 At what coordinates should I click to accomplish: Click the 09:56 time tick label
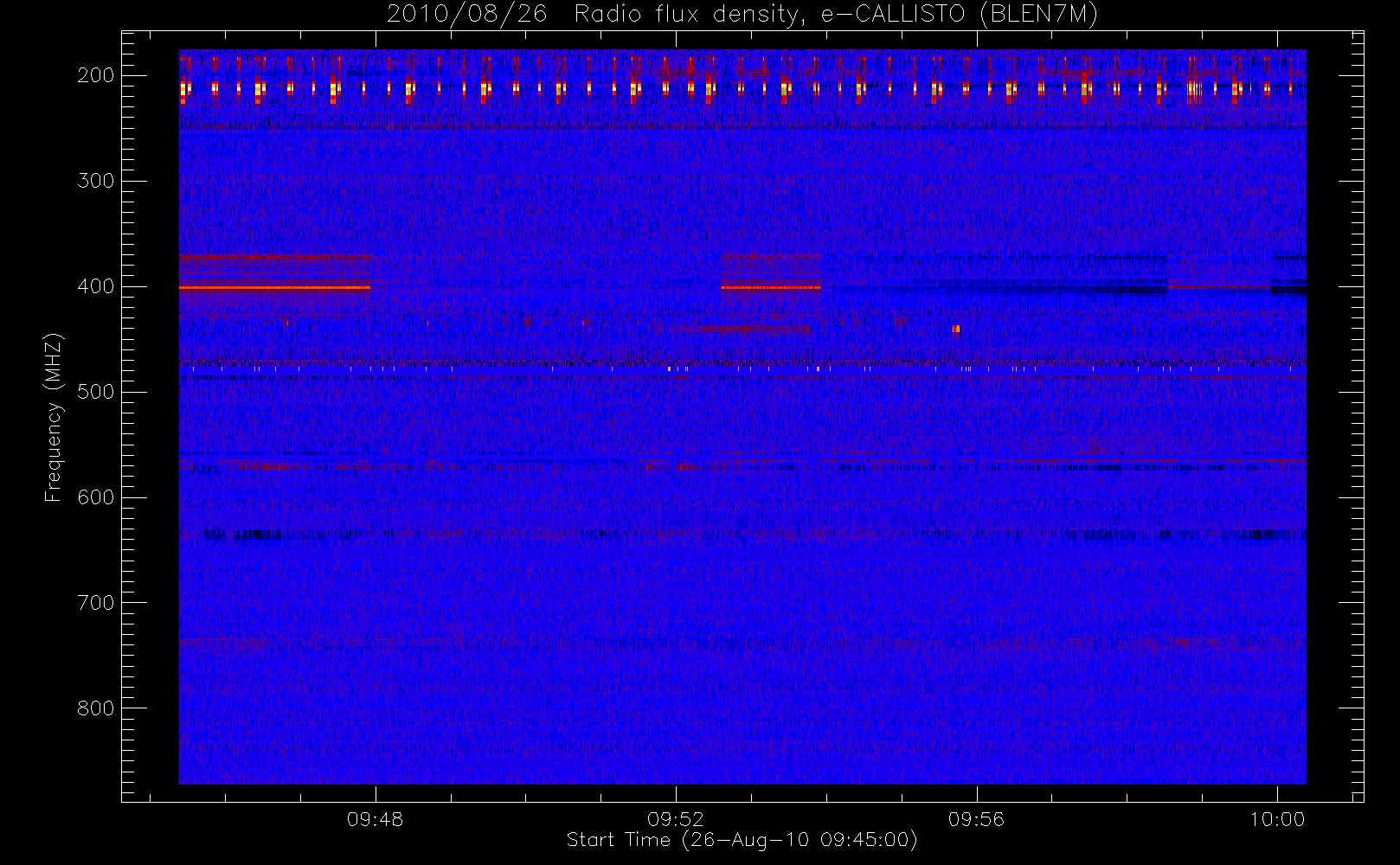(976, 819)
